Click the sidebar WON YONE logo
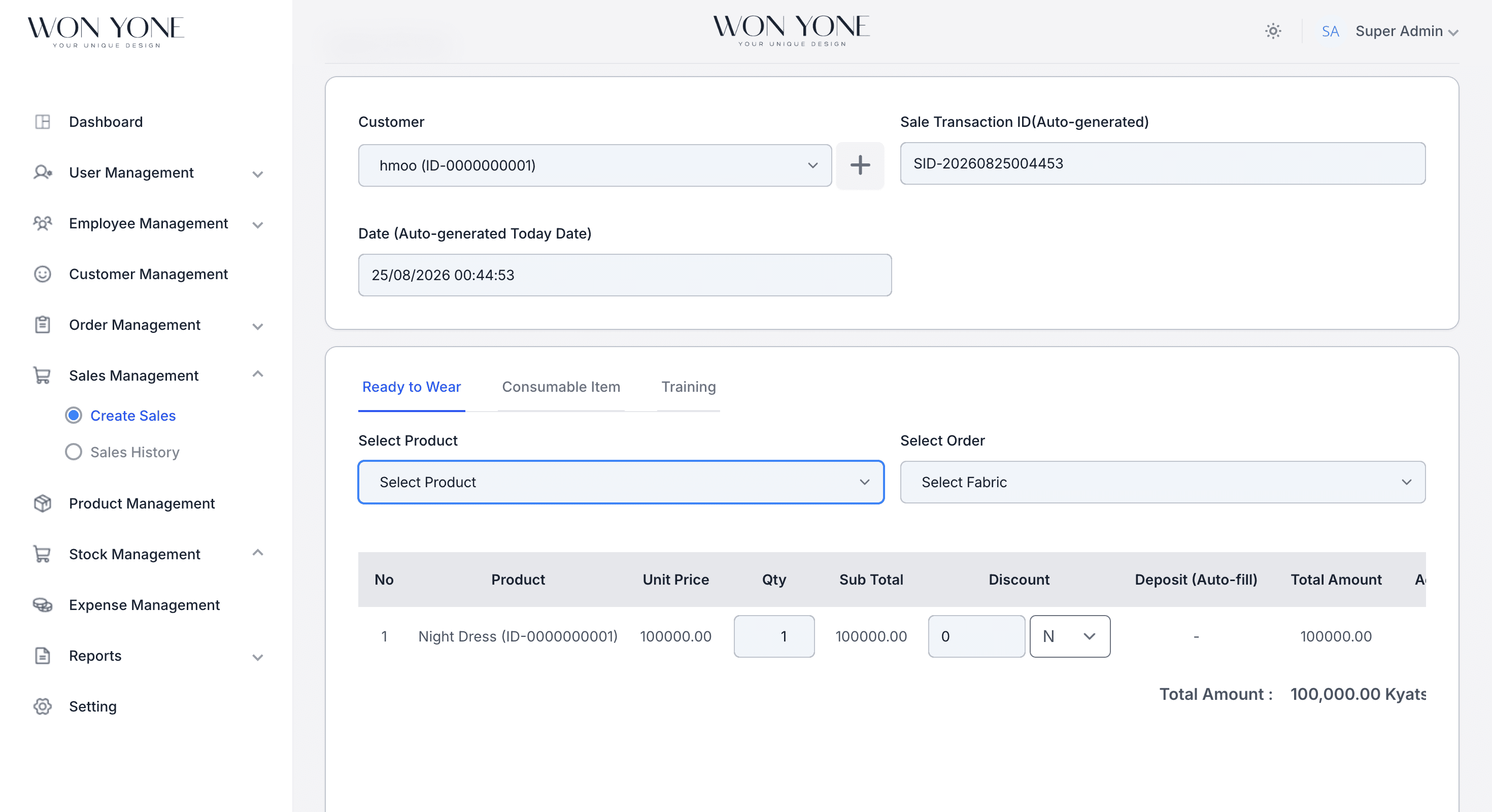 (x=106, y=31)
